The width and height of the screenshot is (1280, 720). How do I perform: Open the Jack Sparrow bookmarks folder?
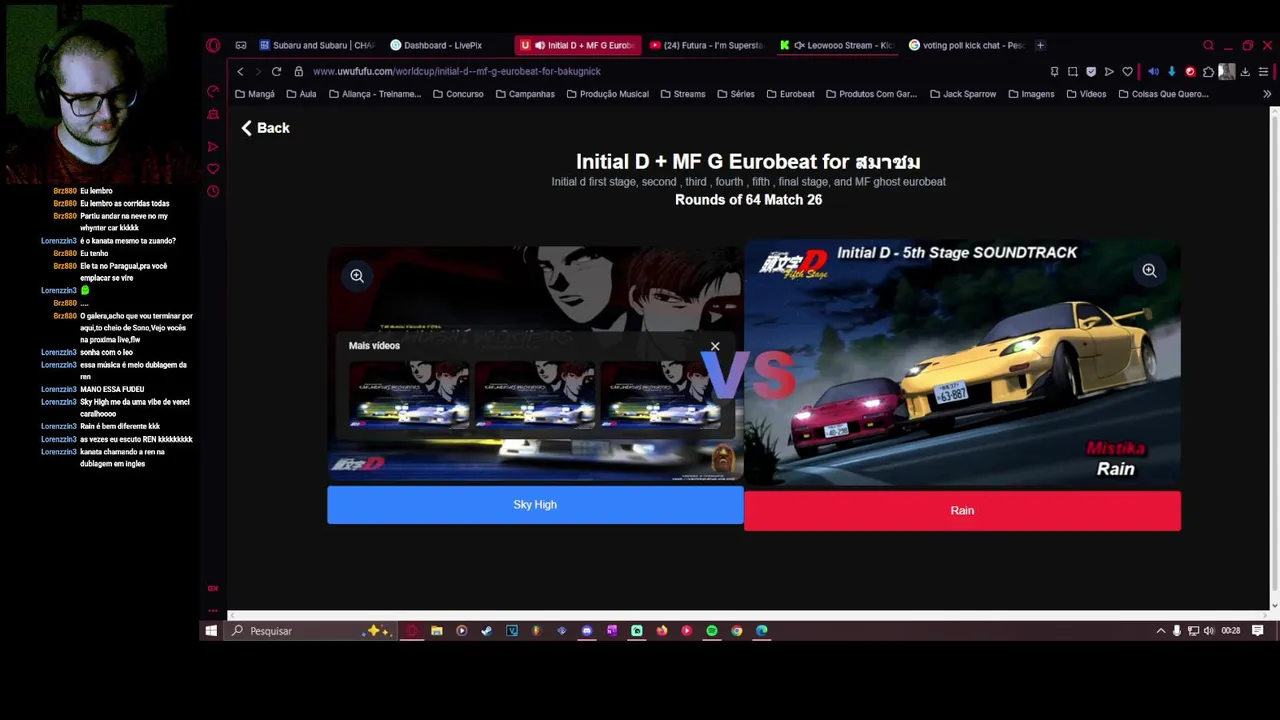(963, 94)
